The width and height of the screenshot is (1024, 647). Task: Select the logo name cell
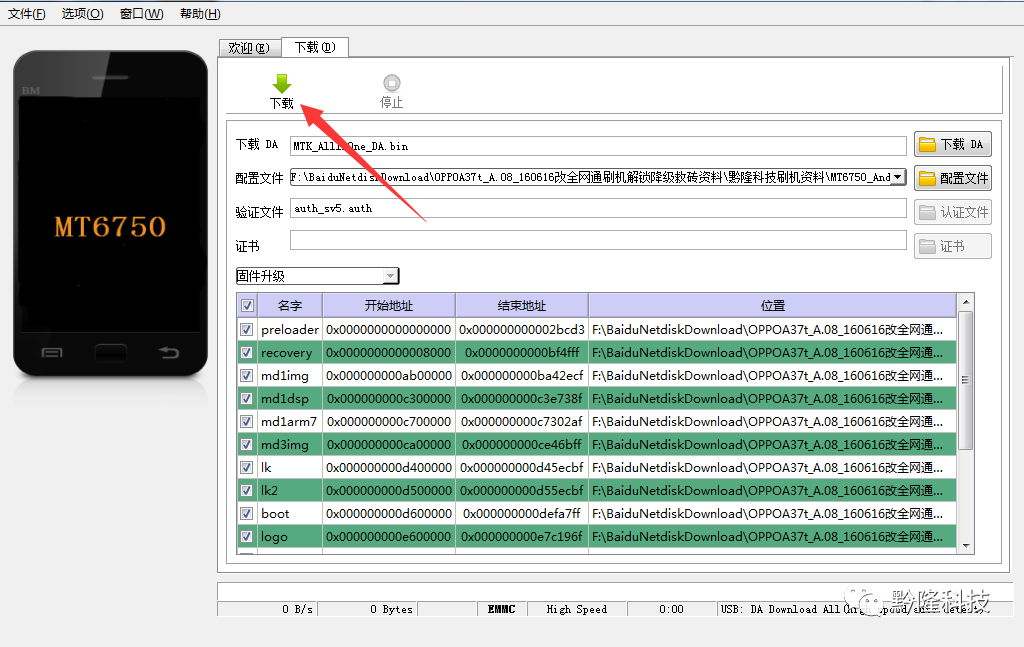[x=290, y=537]
